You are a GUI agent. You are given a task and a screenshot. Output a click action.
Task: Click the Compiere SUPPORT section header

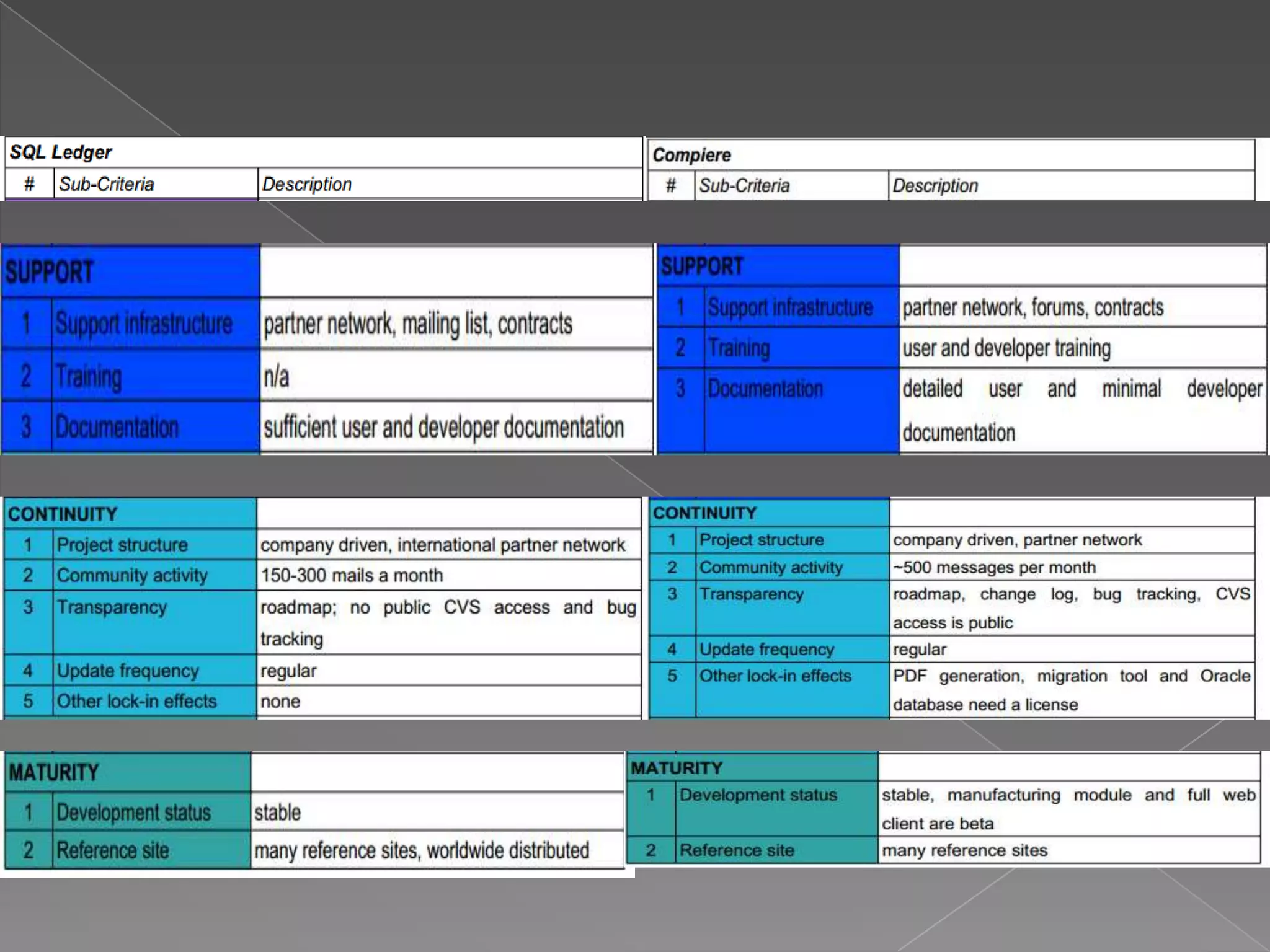click(x=701, y=267)
